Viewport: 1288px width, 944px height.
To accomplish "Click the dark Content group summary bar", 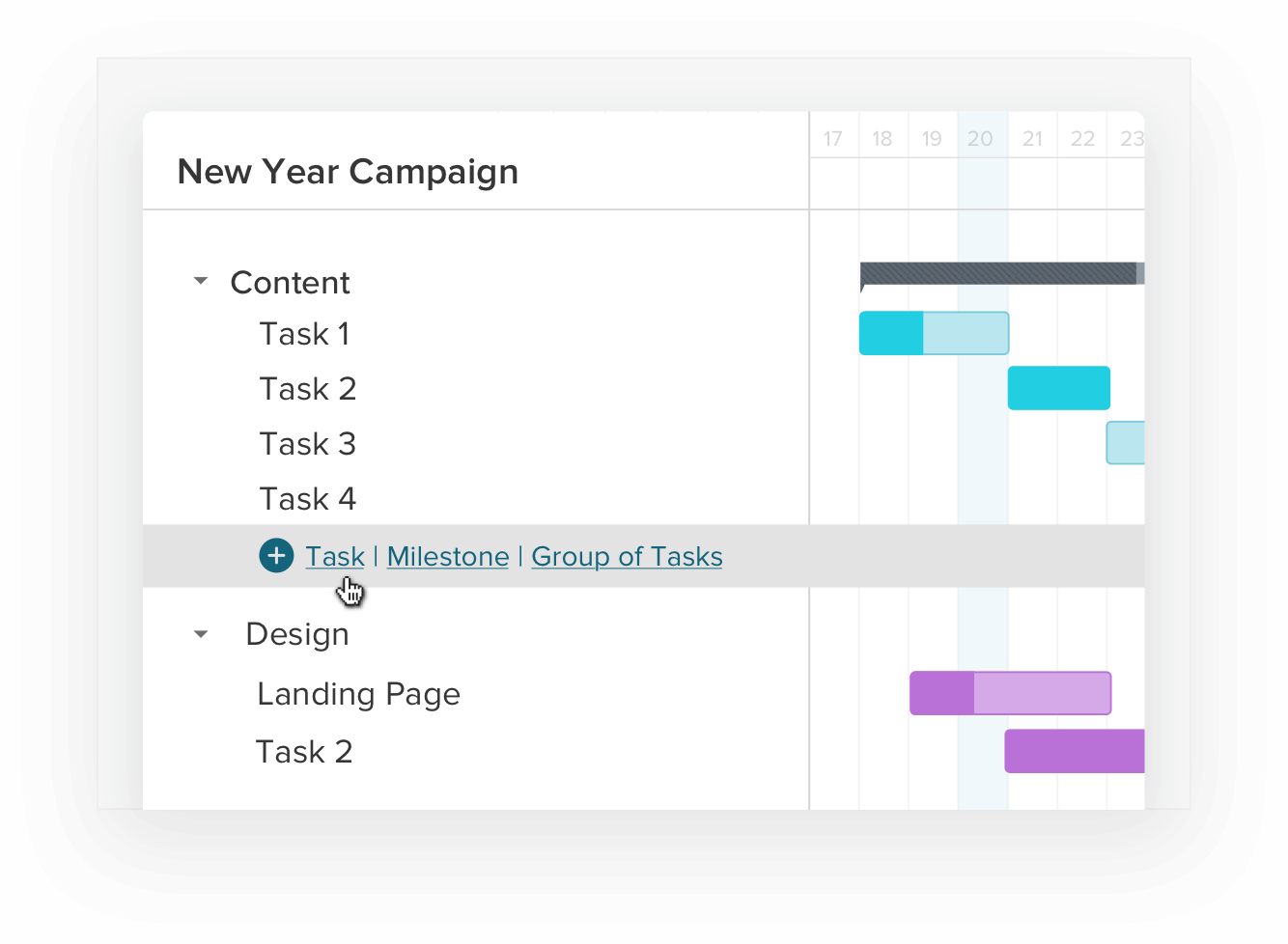I will [999, 274].
